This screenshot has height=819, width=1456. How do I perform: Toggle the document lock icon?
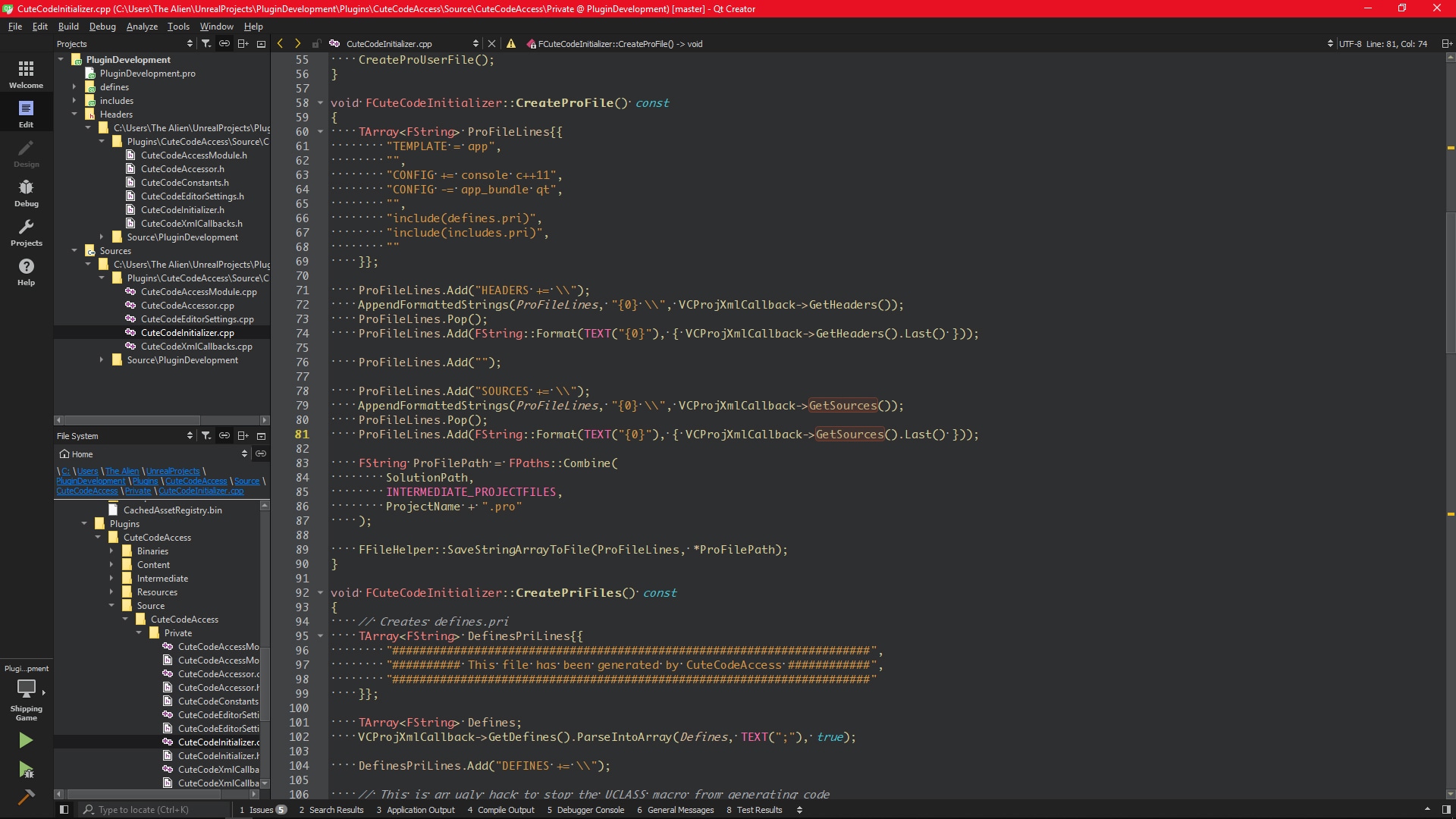point(316,43)
